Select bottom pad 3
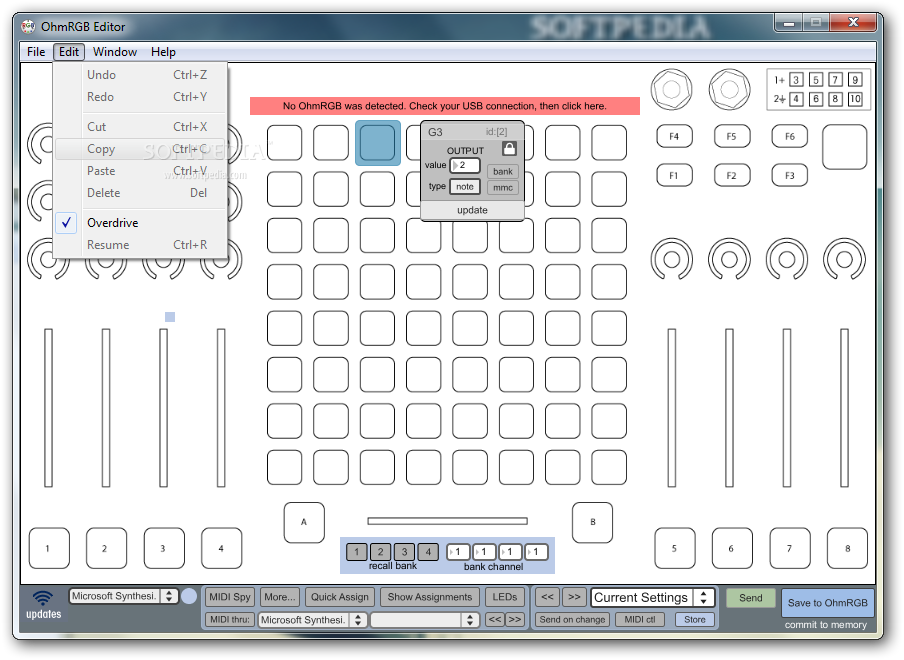The height and width of the screenshot is (660, 904). pyautogui.click(x=164, y=548)
